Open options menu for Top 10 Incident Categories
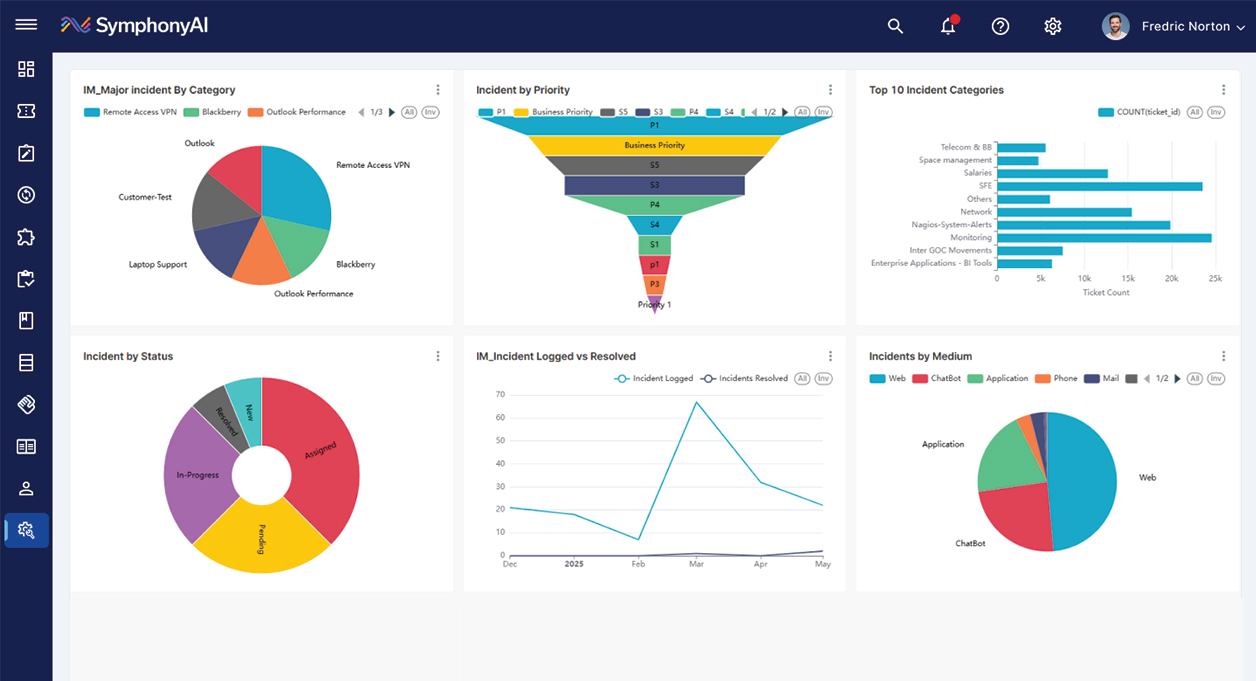The width and height of the screenshot is (1256, 681). coord(1223,90)
